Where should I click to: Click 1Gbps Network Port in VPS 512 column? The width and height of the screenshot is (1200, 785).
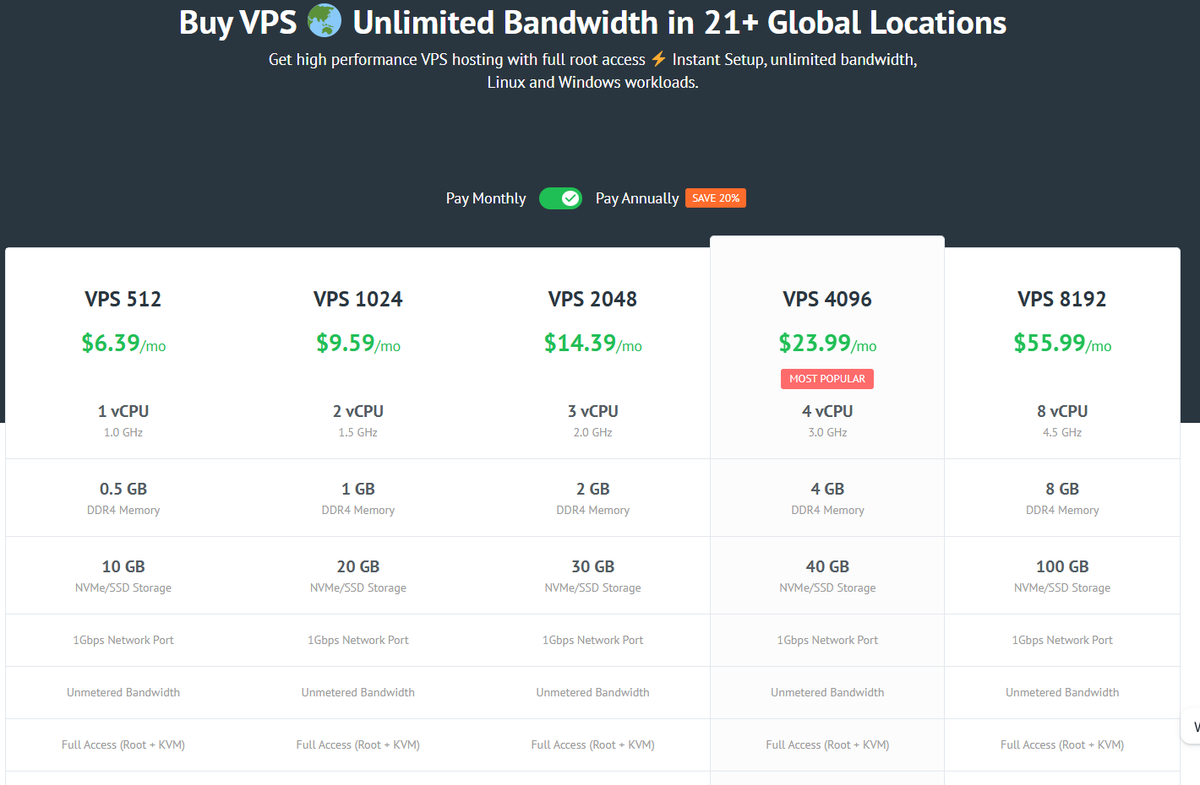tap(123, 640)
